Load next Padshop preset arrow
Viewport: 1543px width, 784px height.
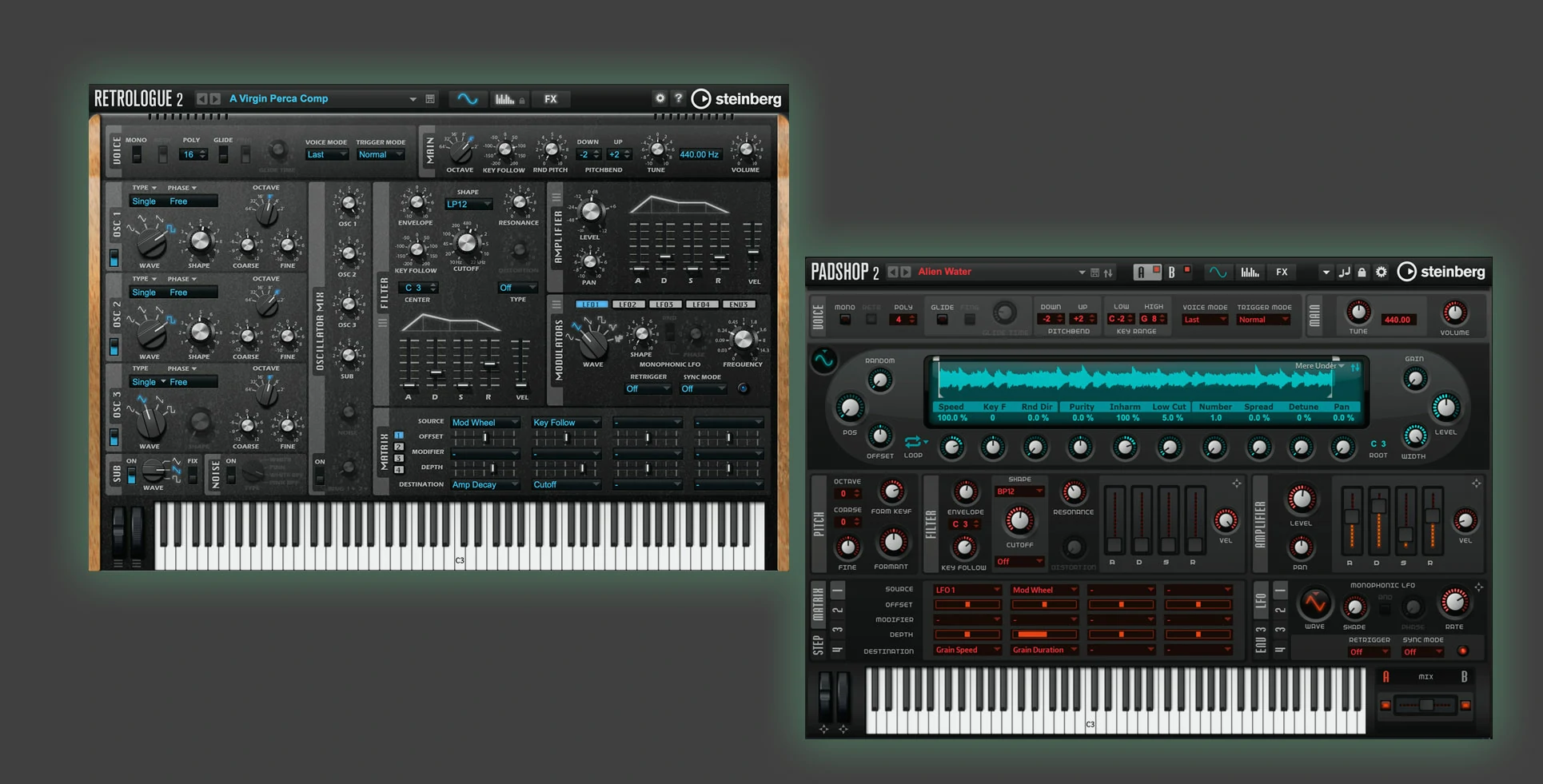906,273
